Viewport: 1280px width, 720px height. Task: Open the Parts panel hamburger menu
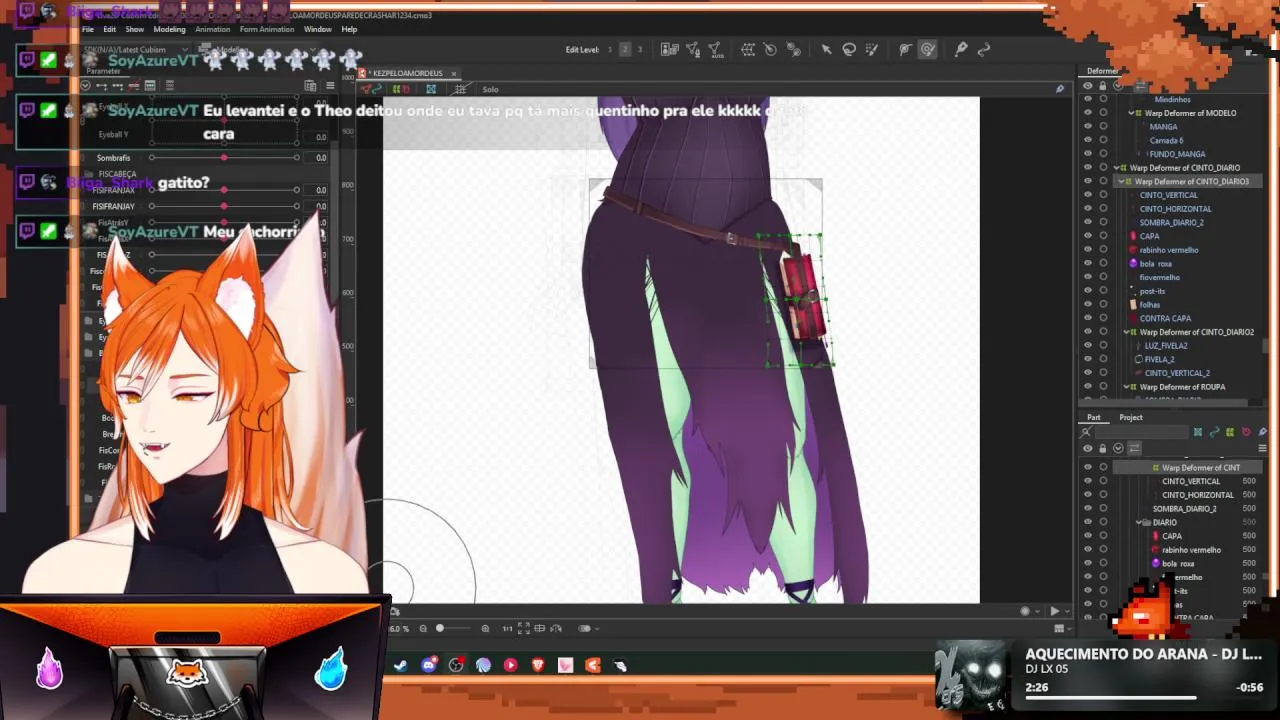[x=1262, y=448]
